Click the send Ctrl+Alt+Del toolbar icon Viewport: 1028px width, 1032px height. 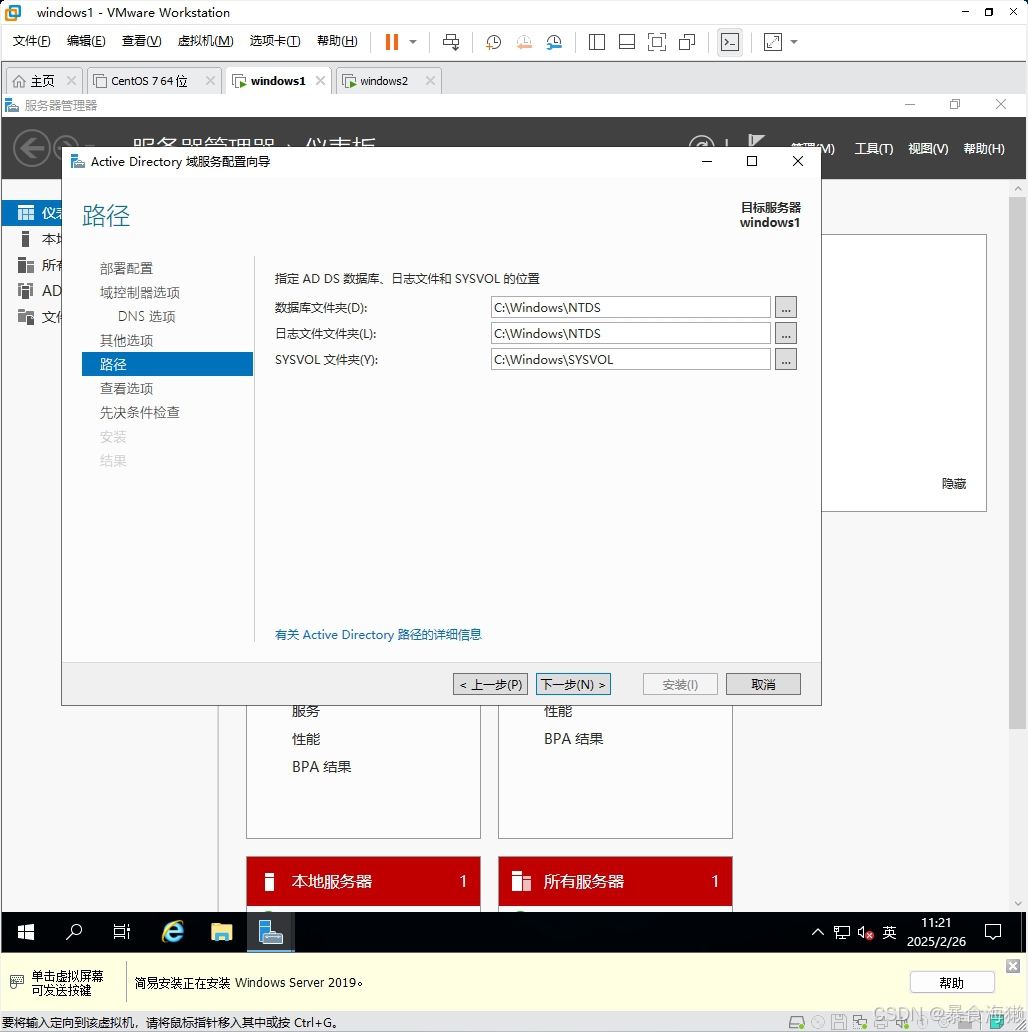point(451,42)
